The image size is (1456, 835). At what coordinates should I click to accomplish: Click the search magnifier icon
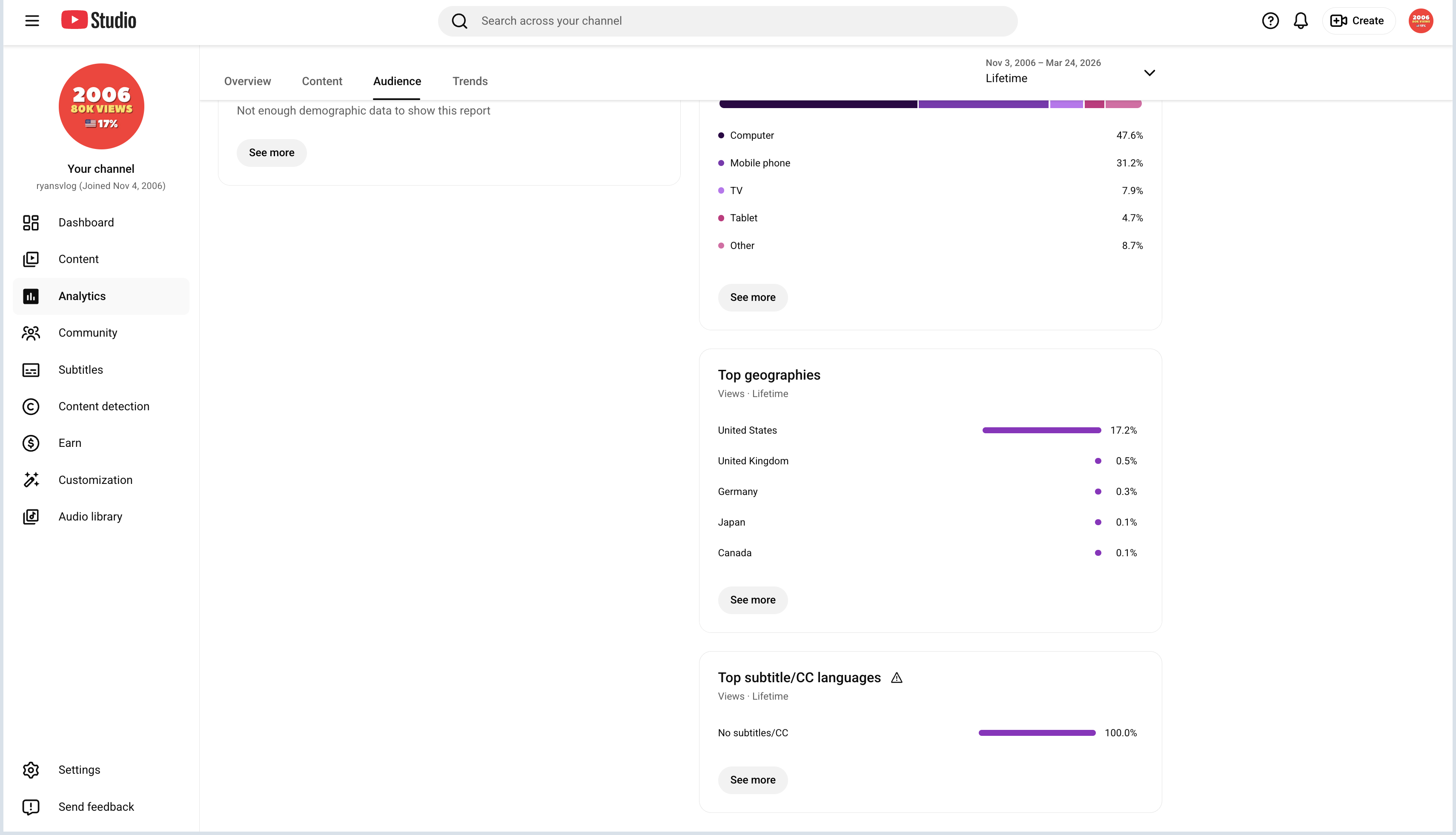(459, 21)
